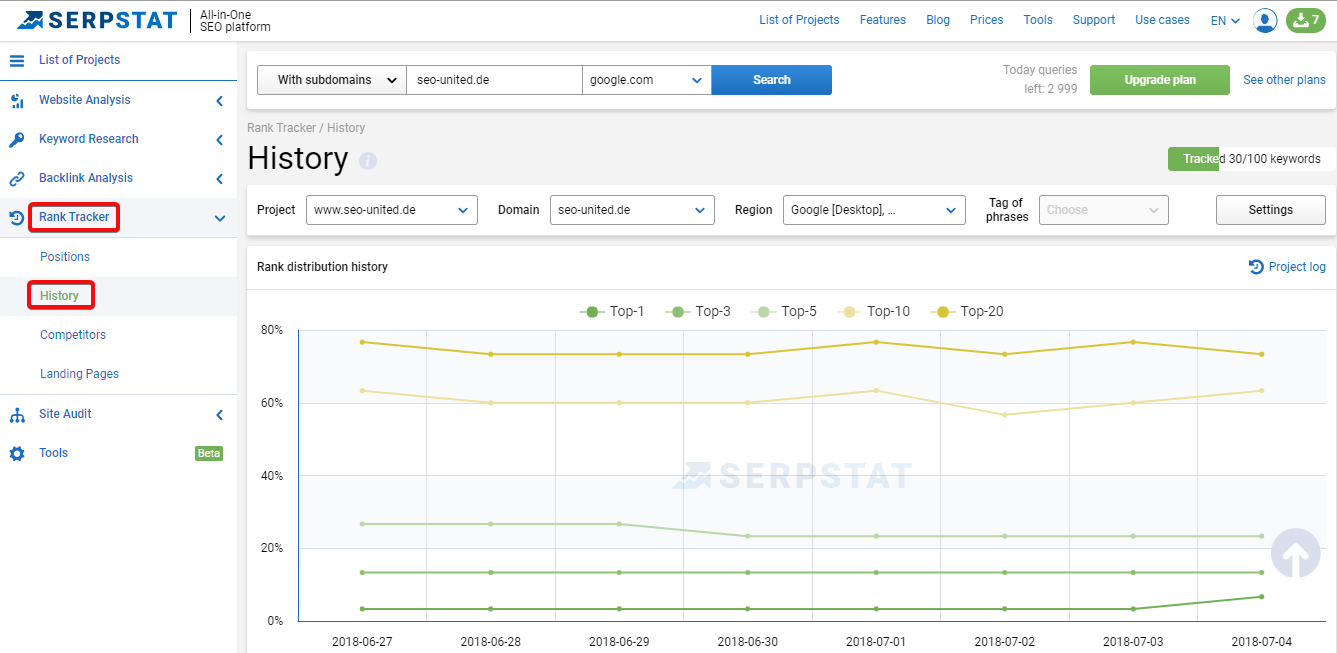Click the Tools gear icon
This screenshot has width=1337, height=653.
pos(17,453)
